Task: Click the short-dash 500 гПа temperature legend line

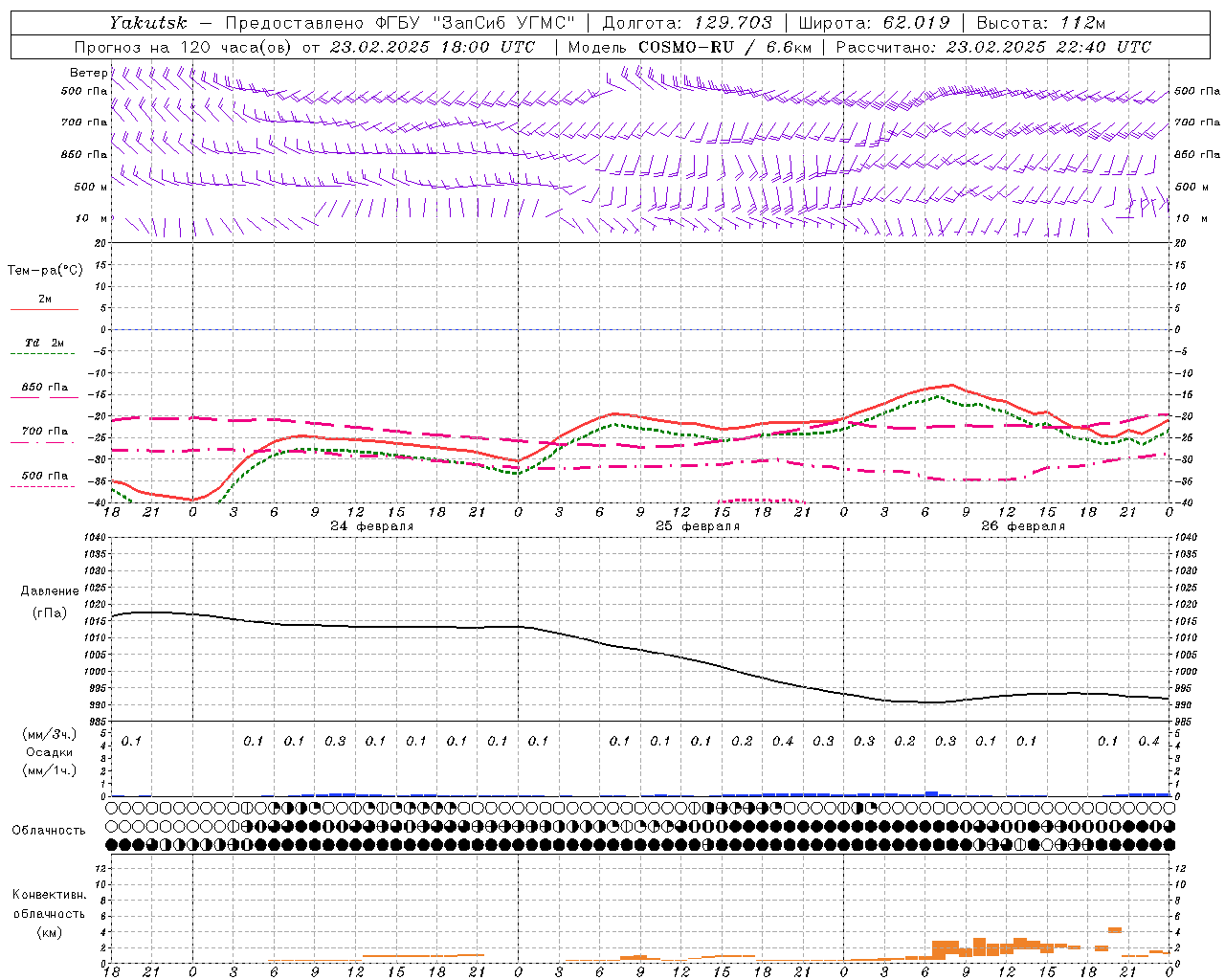Action: point(44,486)
